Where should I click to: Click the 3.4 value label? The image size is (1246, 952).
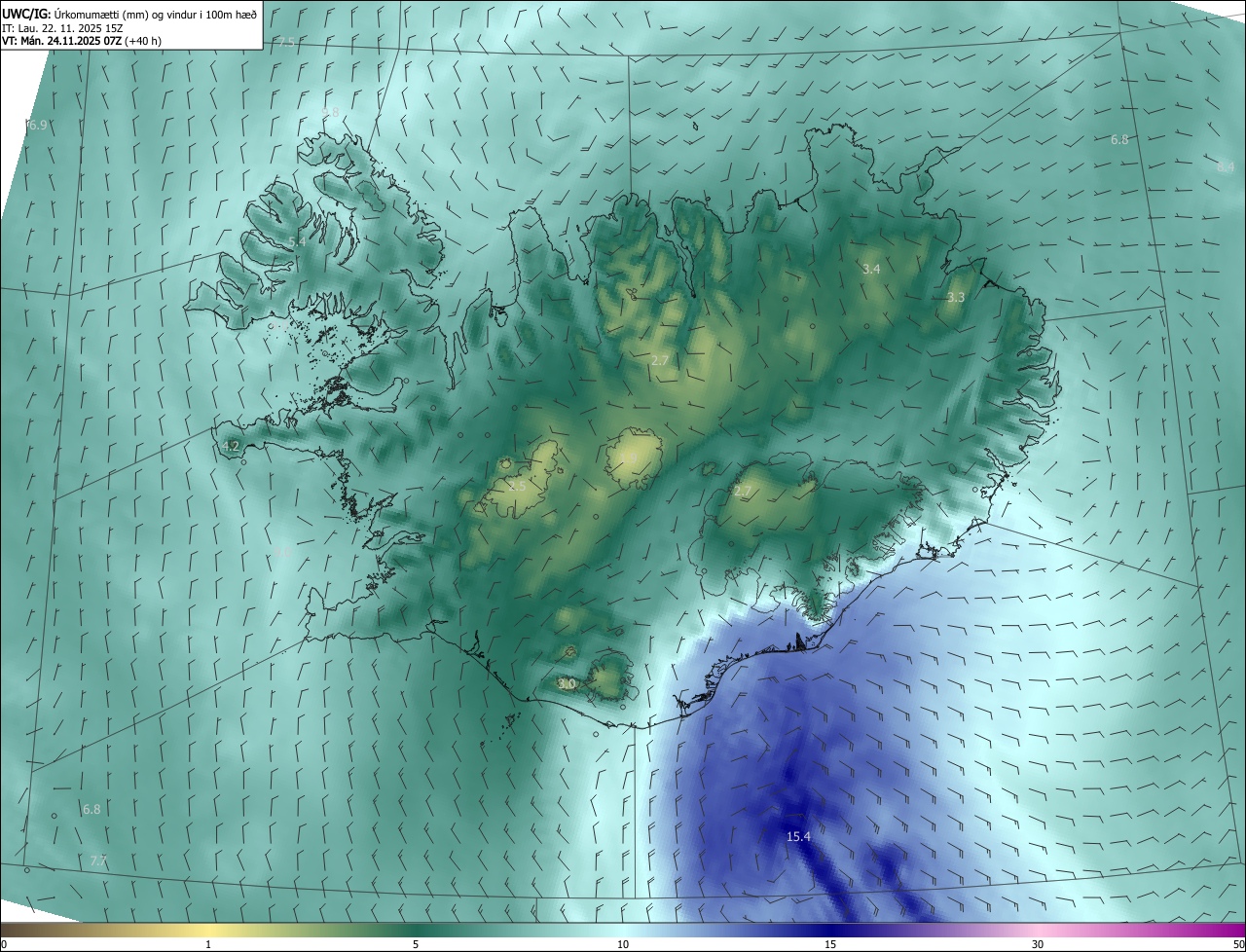871,269
